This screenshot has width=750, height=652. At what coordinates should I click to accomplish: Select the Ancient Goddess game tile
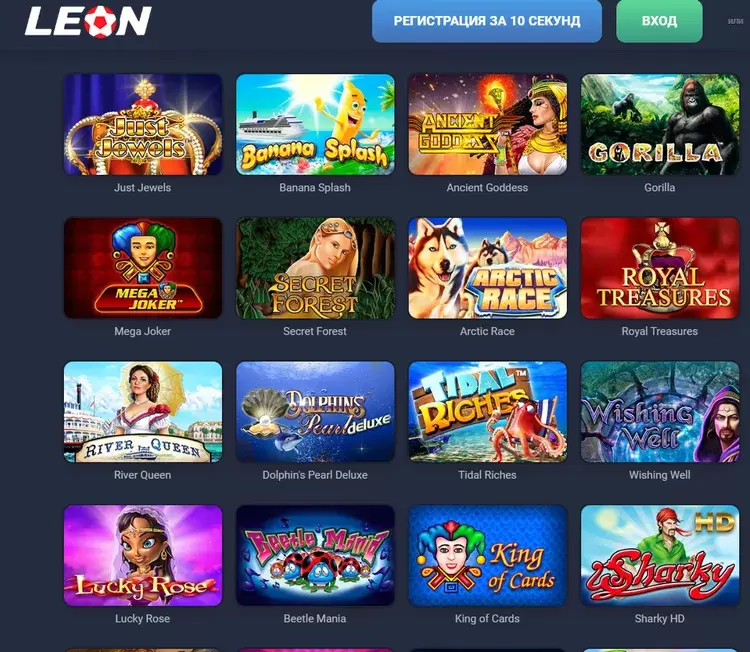tap(487, 124)
